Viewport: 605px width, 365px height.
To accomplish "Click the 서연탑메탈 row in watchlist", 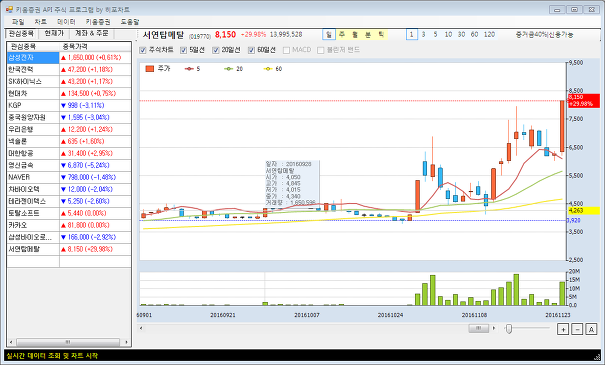I will point(69,249).
